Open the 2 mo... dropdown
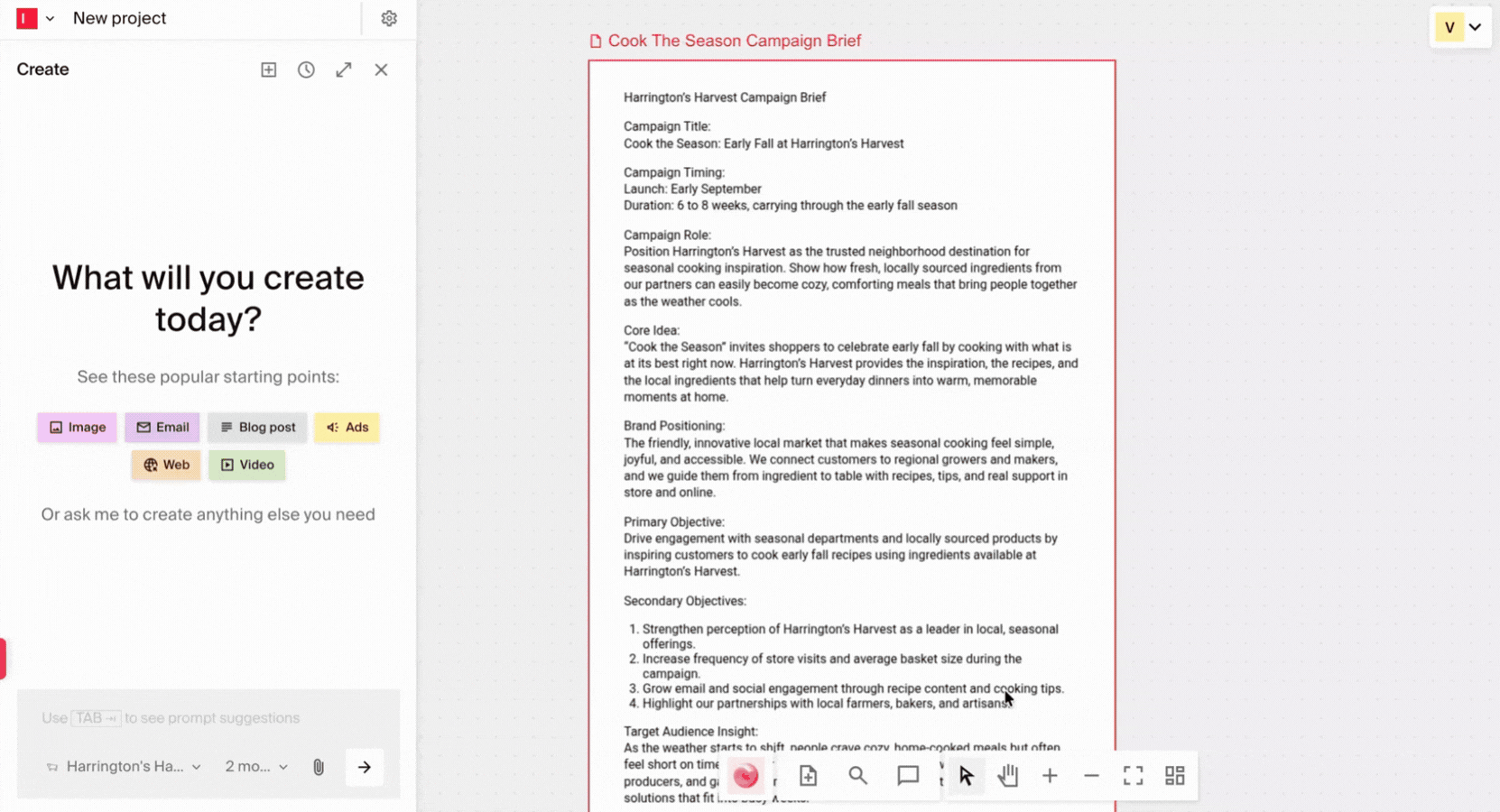Viewport: 1500px width, 812px height. pyautogui.click(x=256, y=767)
